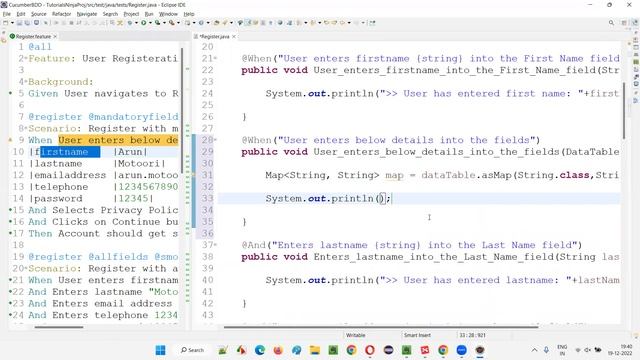
Task: Click the New file toolbar icon
Action: click(x=6, y=23)
